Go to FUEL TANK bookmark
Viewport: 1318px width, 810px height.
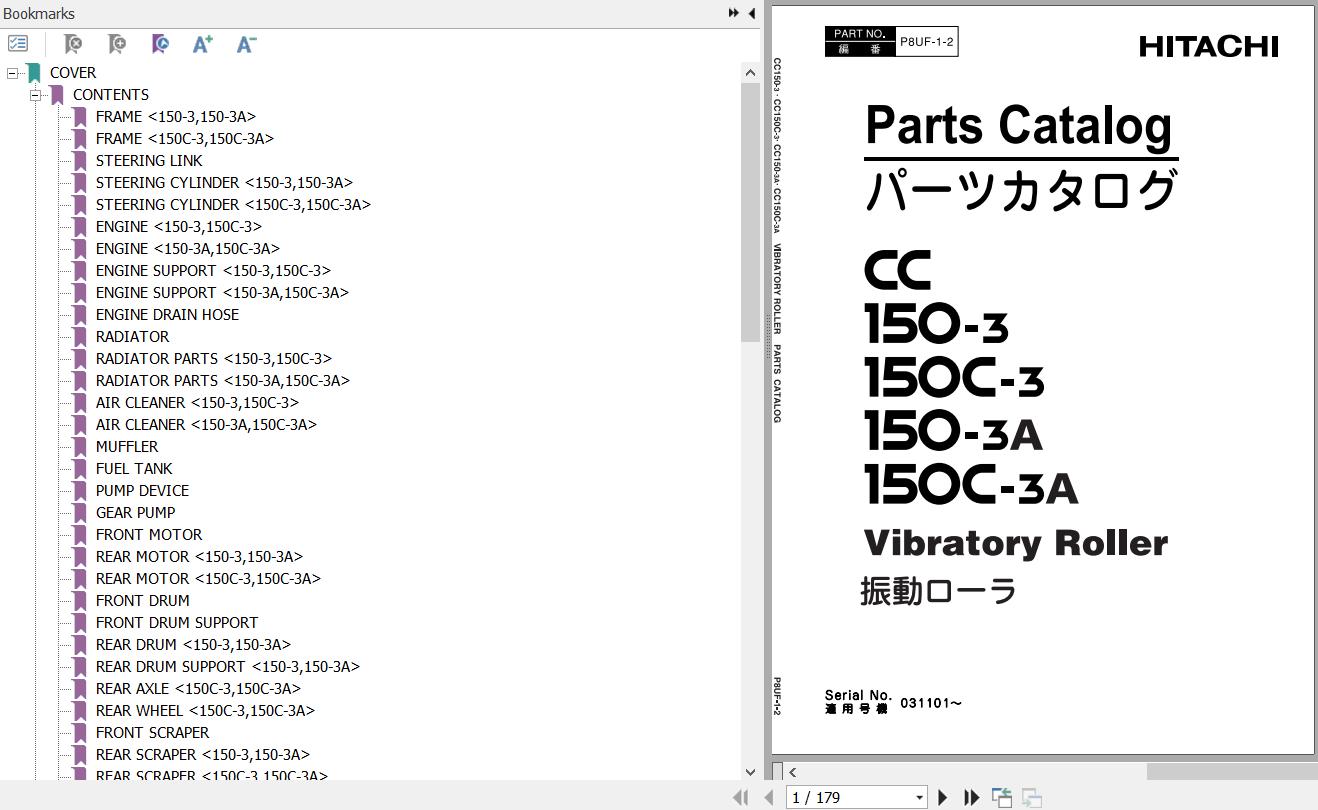click(x=134, y=469)
